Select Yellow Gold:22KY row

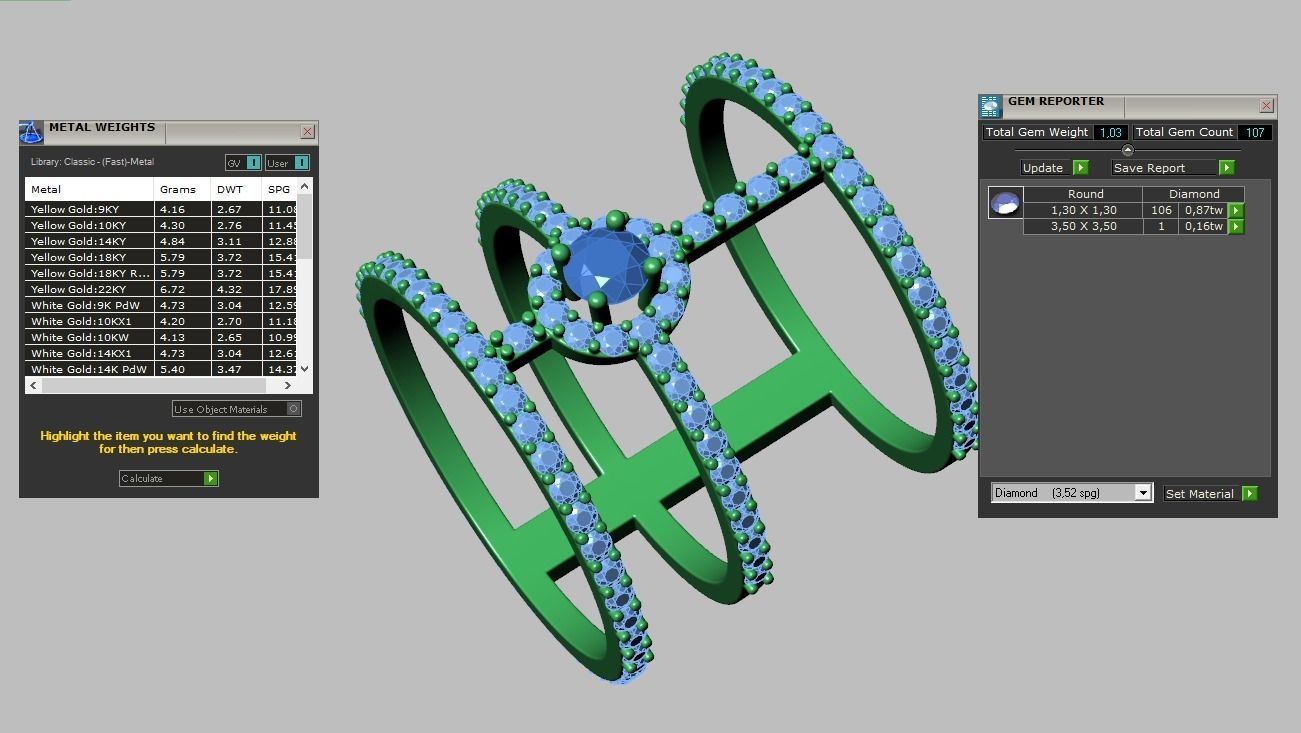pyautogui.click(x=161, y=289)
